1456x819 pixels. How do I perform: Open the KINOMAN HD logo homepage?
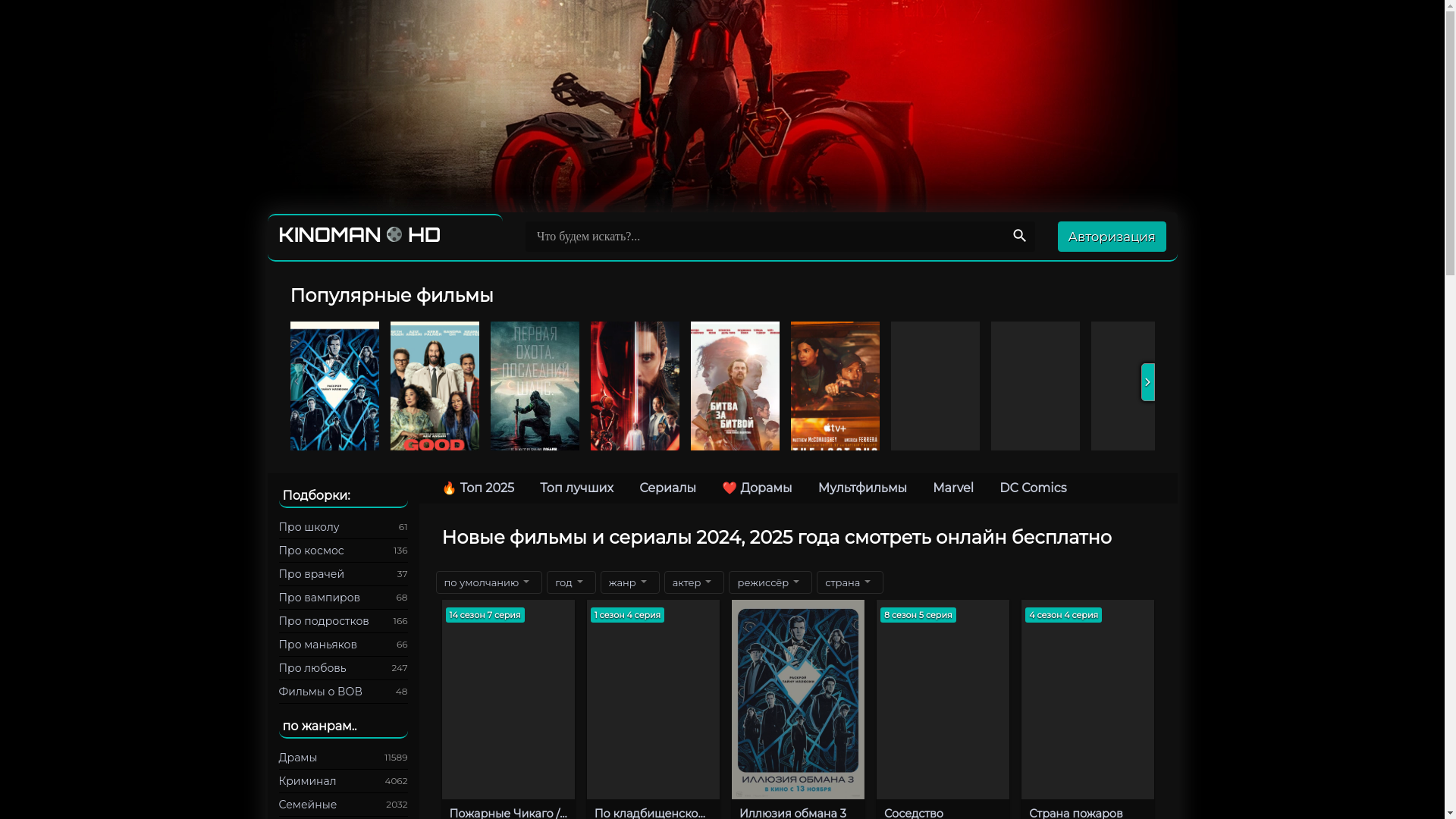[x=359, y=235]
